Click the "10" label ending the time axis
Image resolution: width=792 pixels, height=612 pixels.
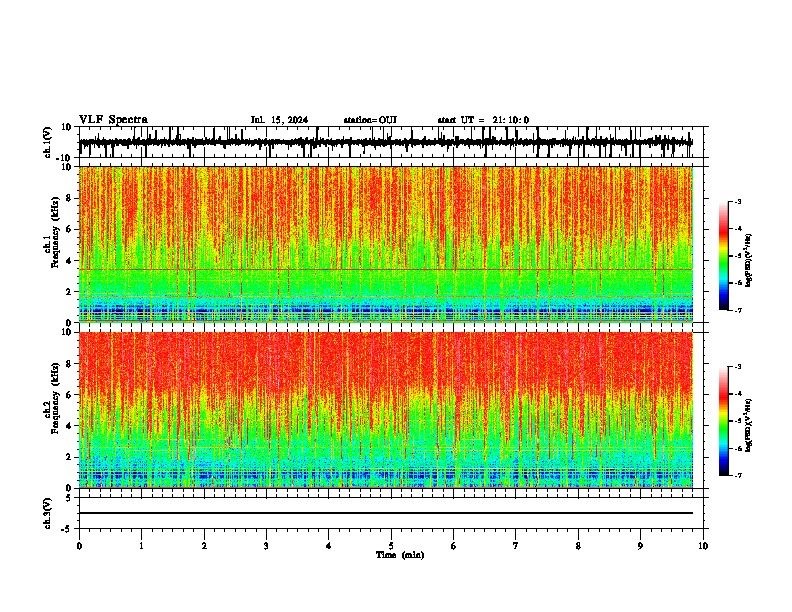click(x=703, y=546)
